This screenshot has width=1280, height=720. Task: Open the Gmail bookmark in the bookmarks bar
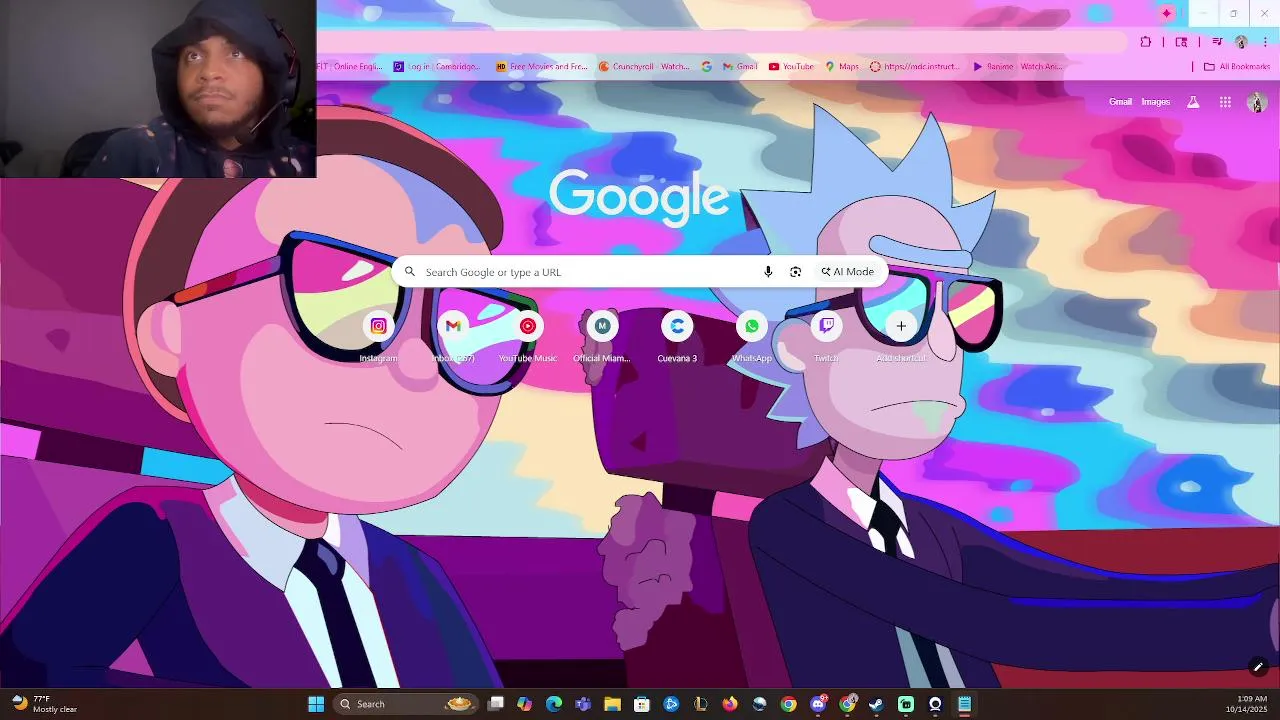pyautogui.click(x=739, y=67)
